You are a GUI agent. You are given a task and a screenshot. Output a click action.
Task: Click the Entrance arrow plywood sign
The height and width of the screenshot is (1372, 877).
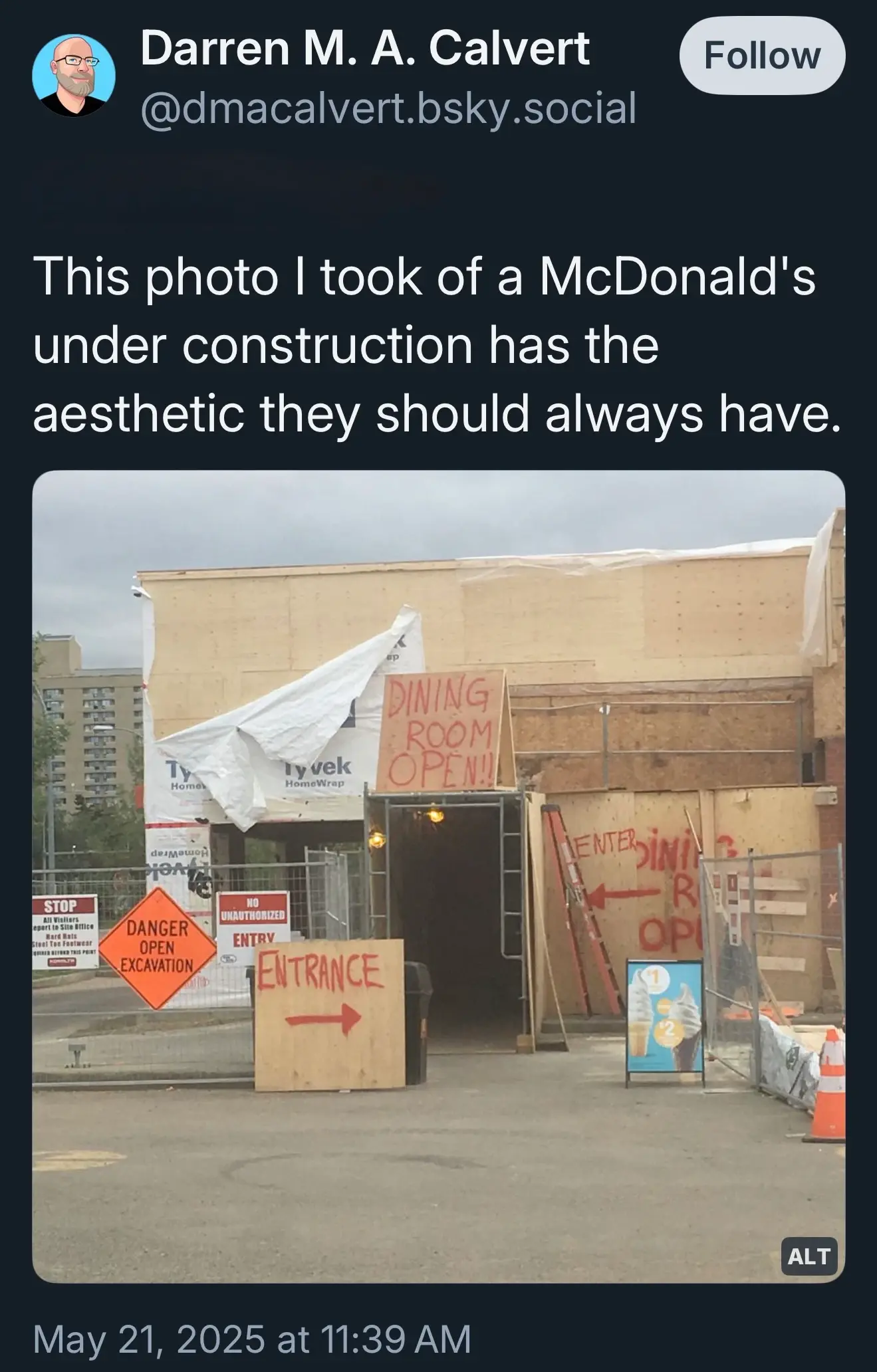click(x=329, y=1014)
